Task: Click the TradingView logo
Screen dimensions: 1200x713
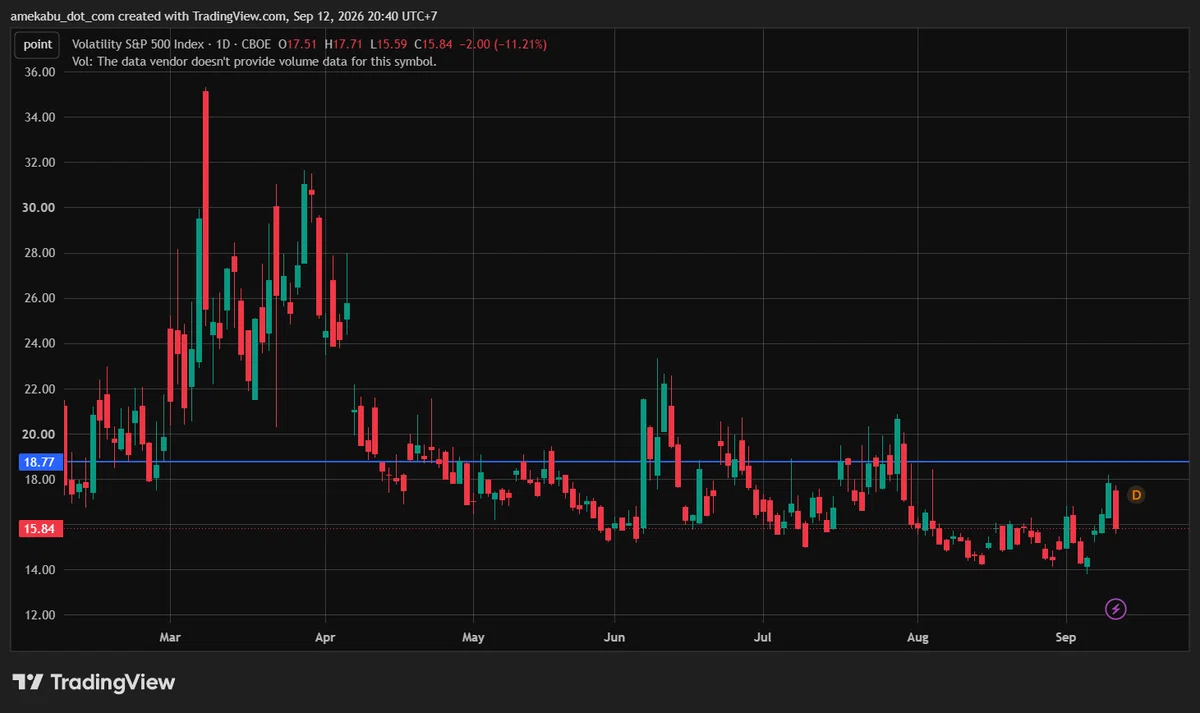Action: pos(94,682)
